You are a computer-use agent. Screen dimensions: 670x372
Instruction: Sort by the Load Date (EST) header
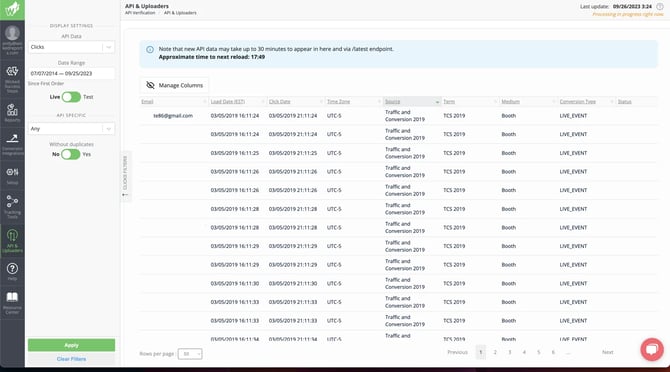[x=227, y=102]
